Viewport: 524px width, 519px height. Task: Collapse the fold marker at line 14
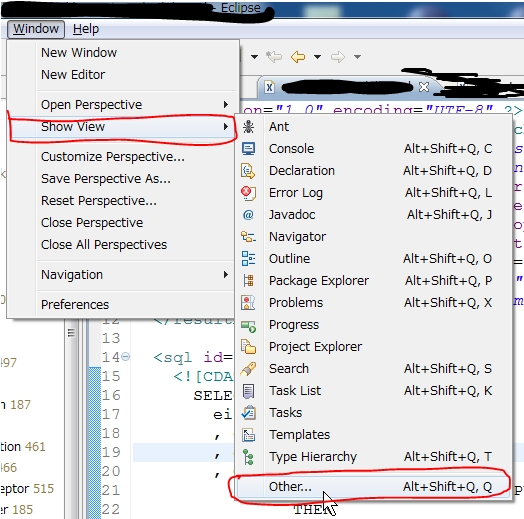pyautogui.click(x=125, y=357)
